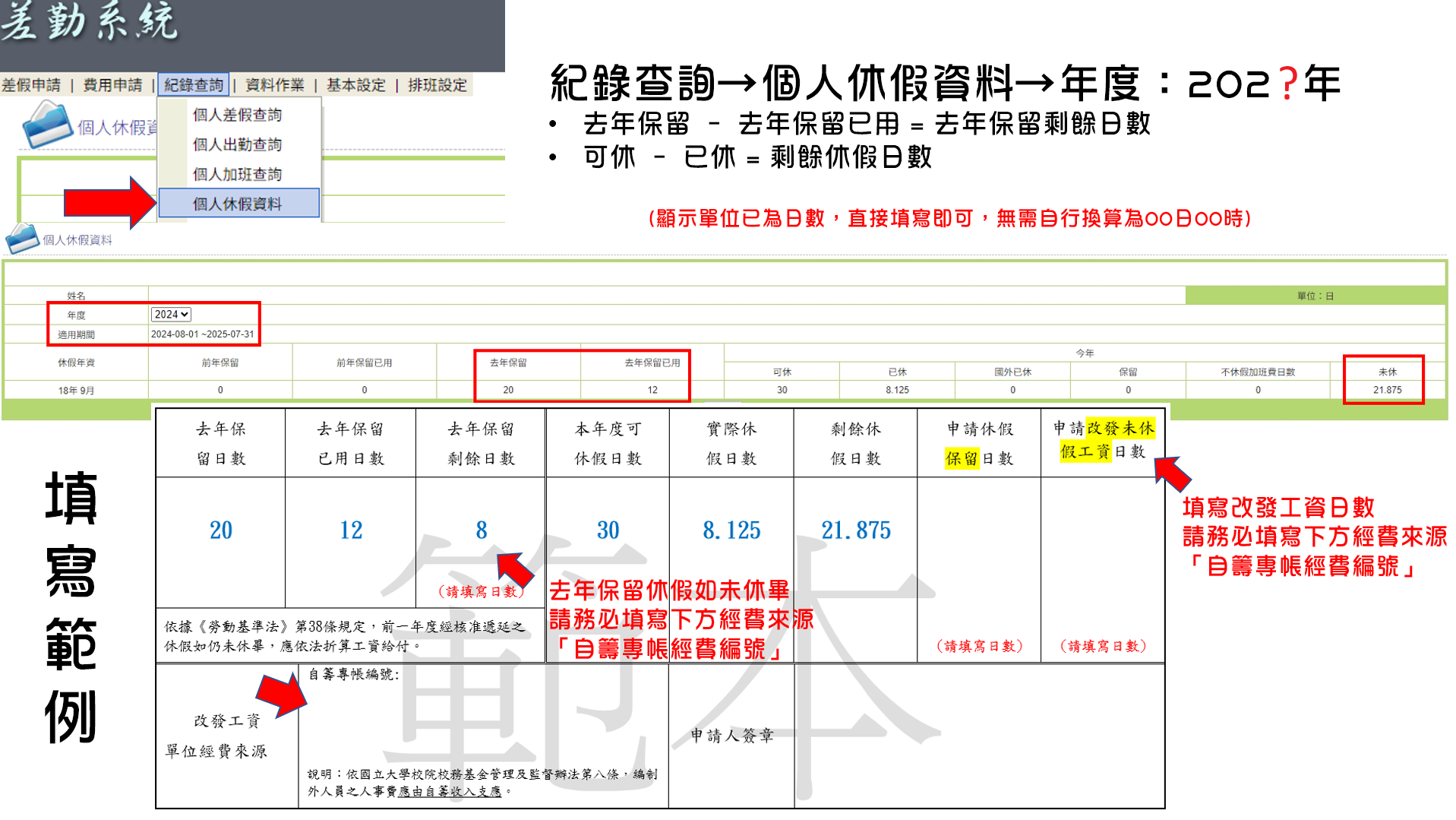The height and width of the screenshot is (820, 1456).
Task: Click the red arrow by 改發未休假工資
Action: click(1172, 473)
